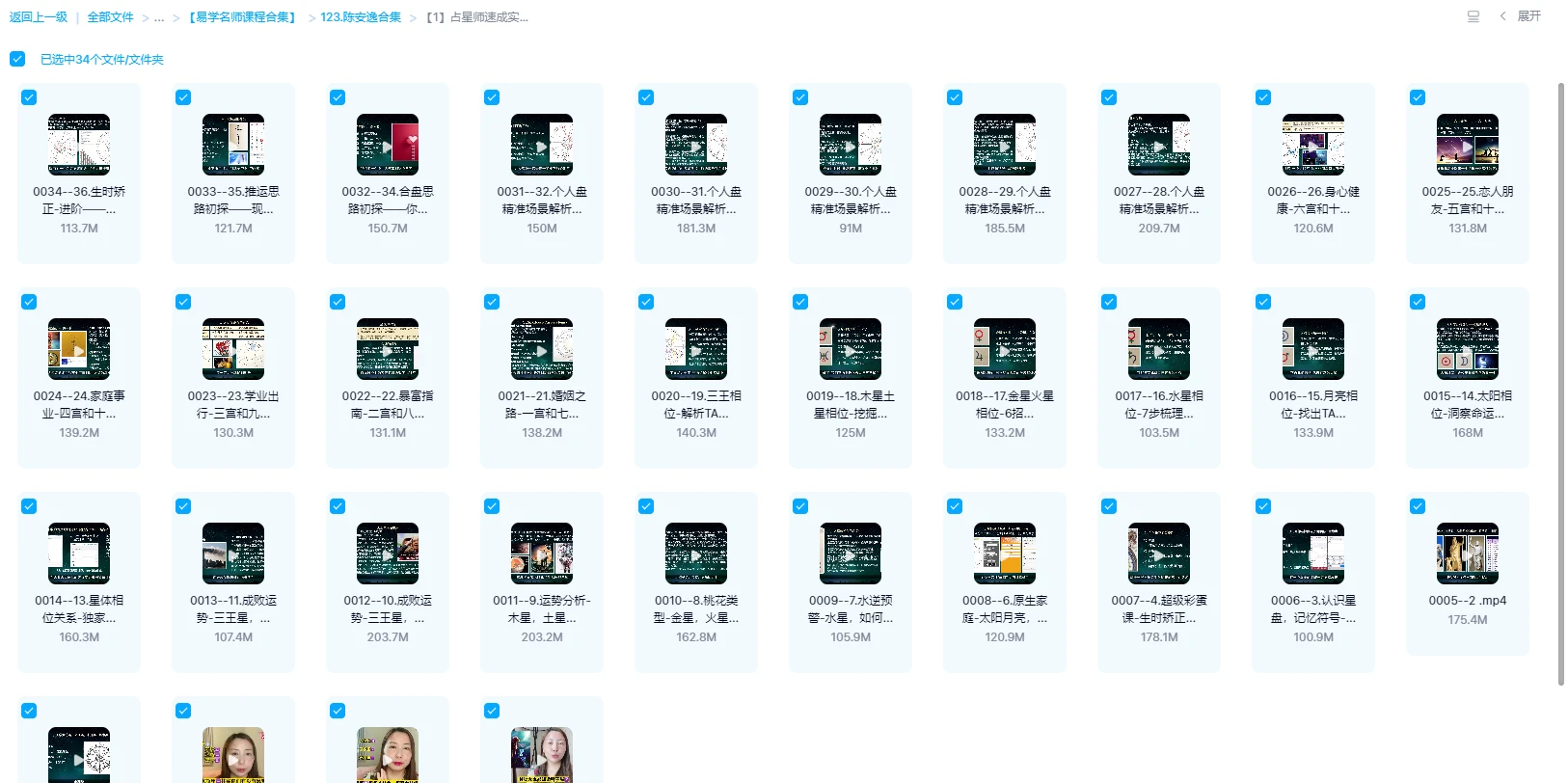Uncheck checkbox on 0034--36.生时矫正 file
This screenshot has height=783, width=1568.
tap(29, 97)
